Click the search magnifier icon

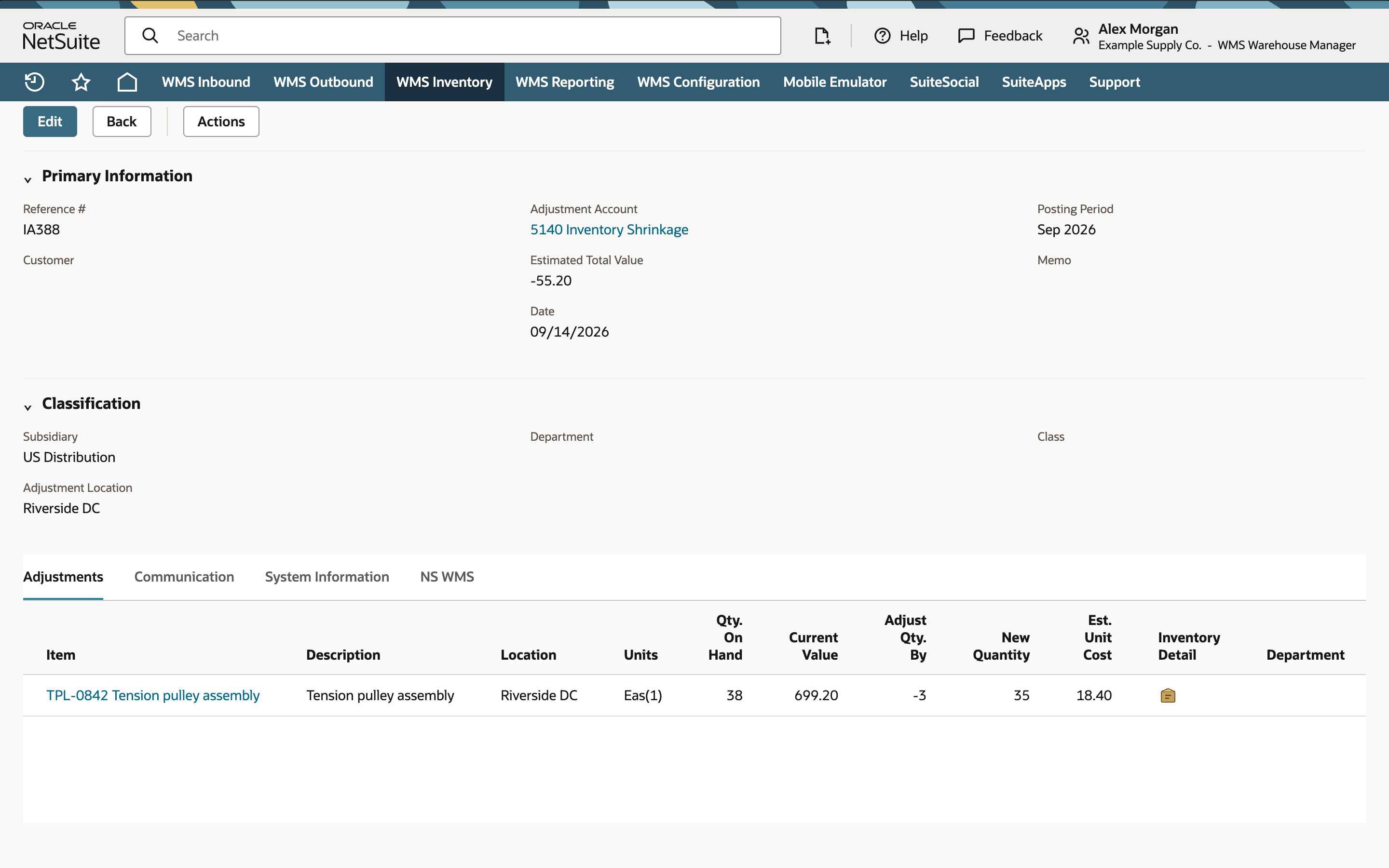[x=150, y=36]
